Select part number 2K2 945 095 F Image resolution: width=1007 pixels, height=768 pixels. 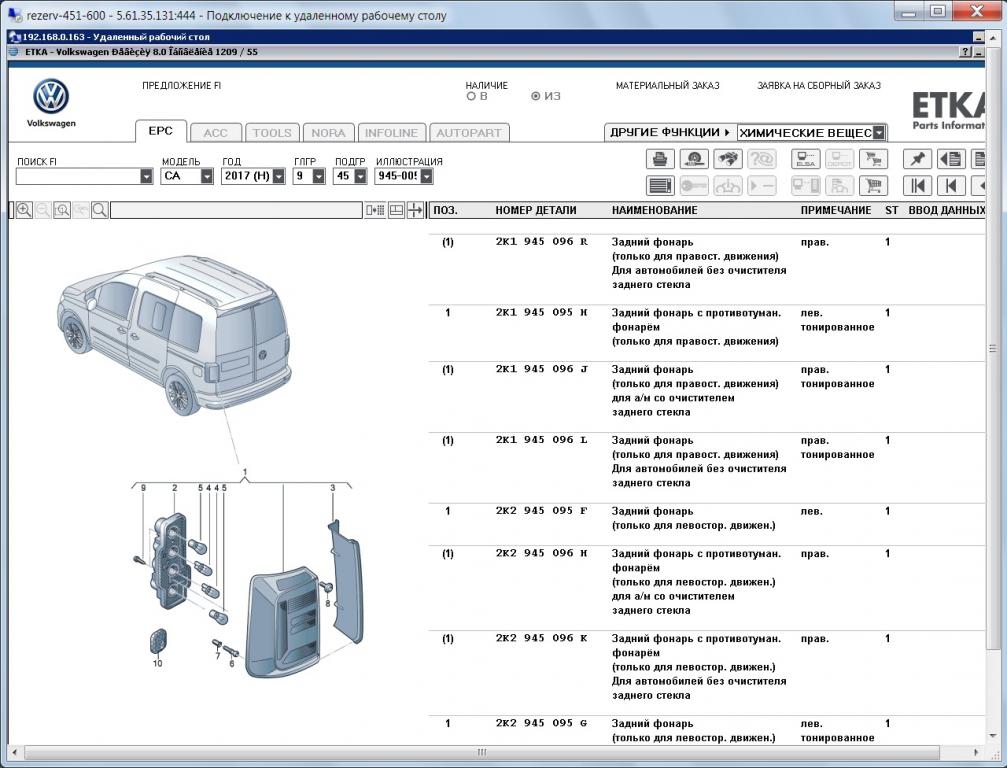tap(541, 511)
